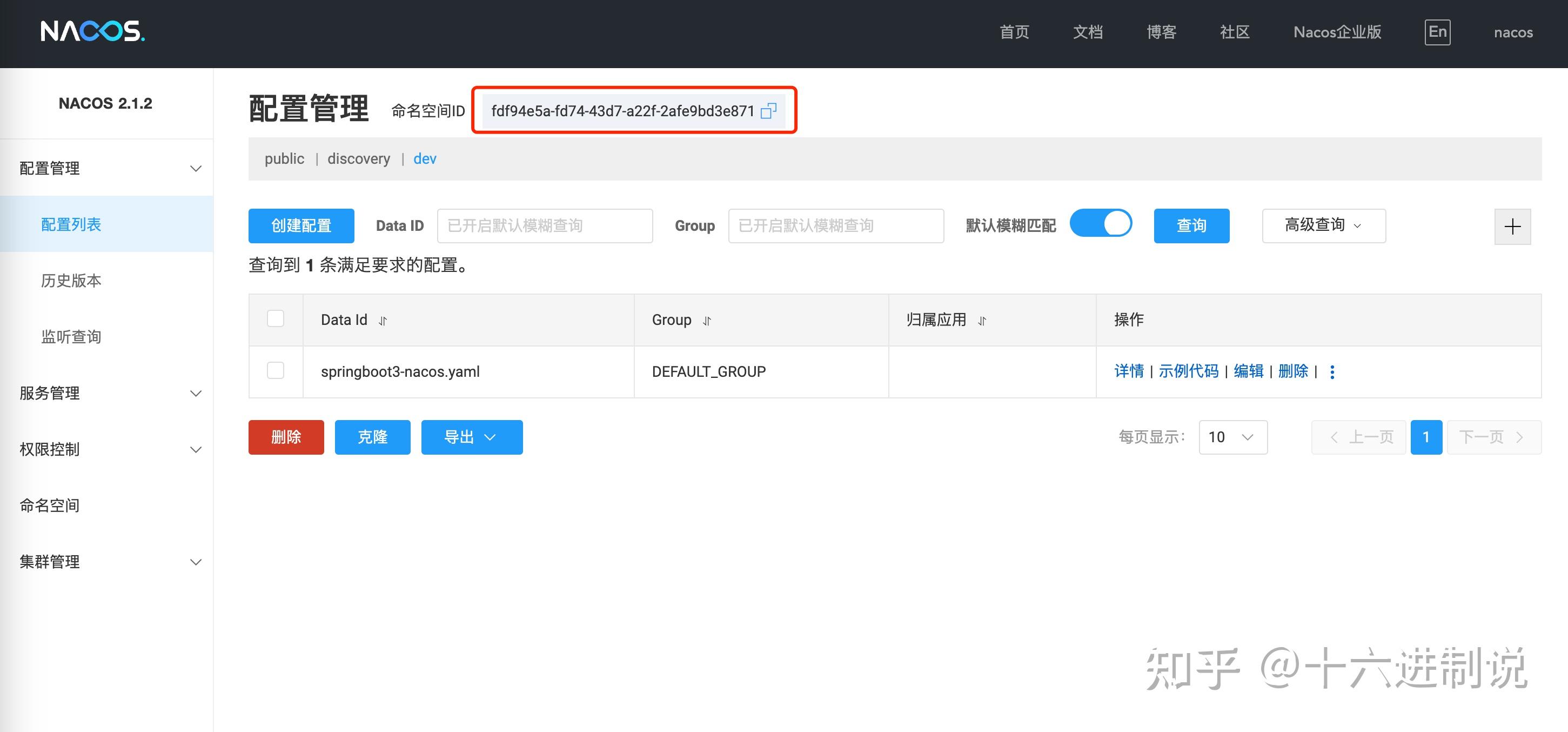Expand the 高级查询 dropdown

(1323, 226)
